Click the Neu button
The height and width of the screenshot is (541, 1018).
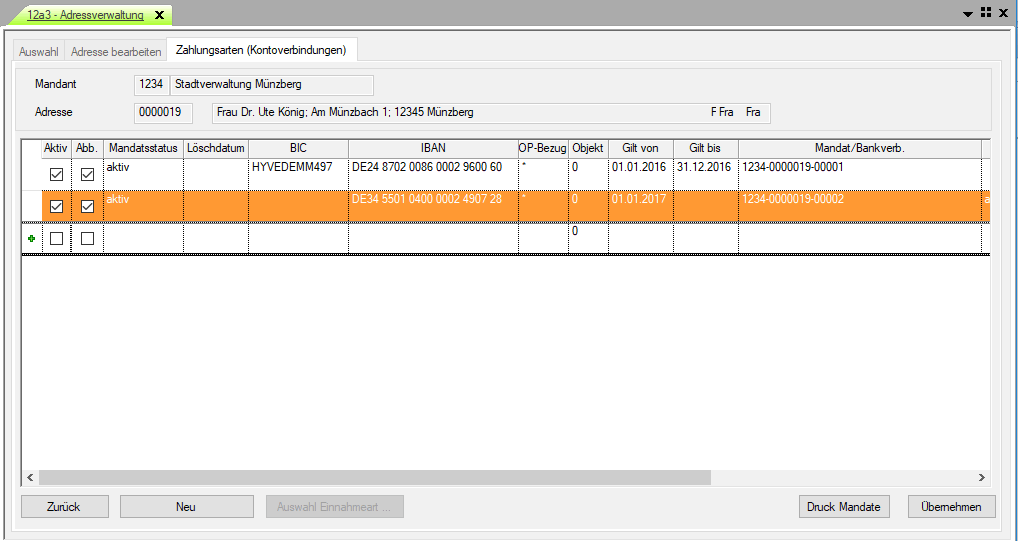pos(186,507)
